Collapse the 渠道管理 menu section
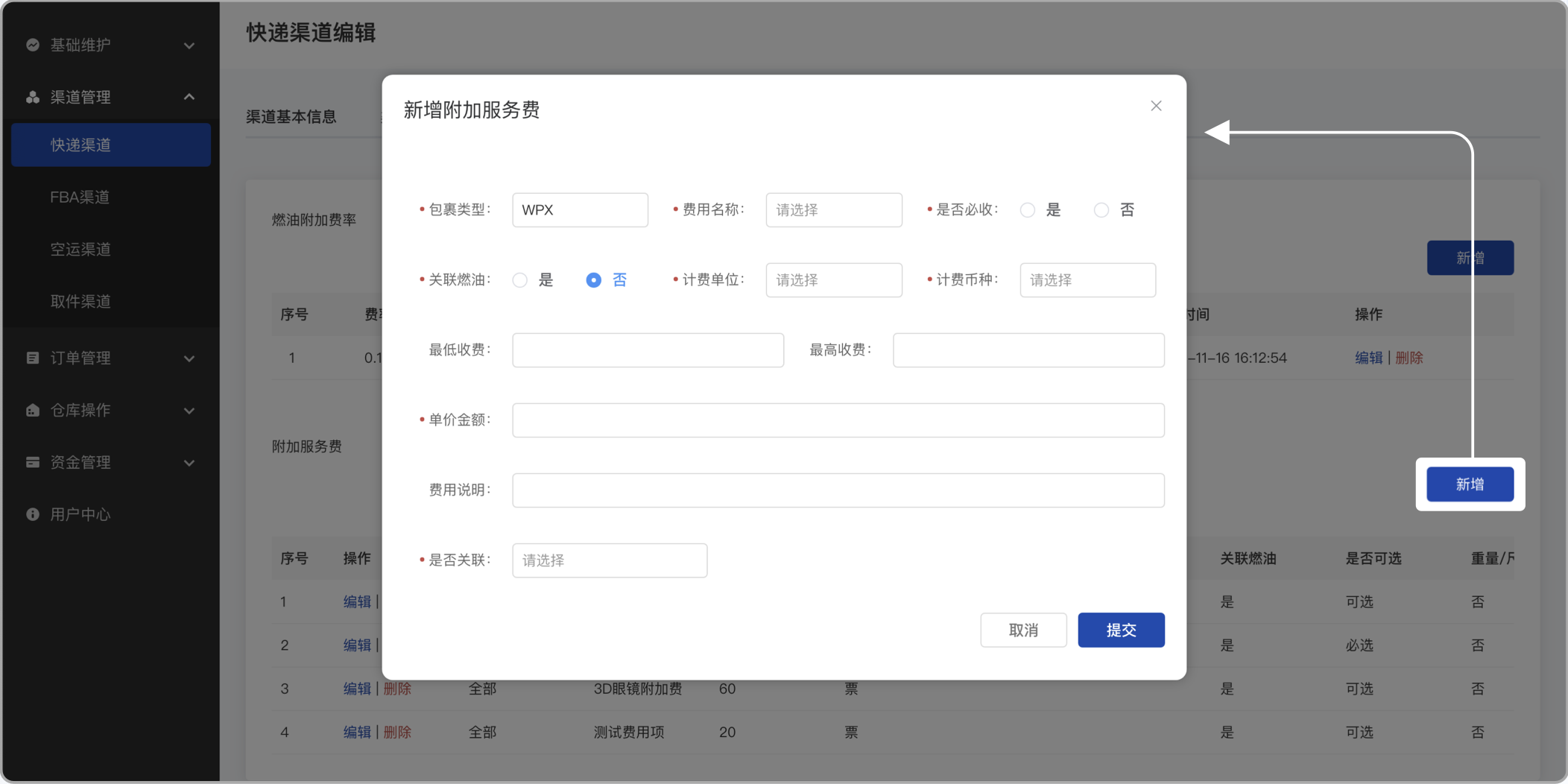Screen dimensions: 1568x784 (190, 97)
